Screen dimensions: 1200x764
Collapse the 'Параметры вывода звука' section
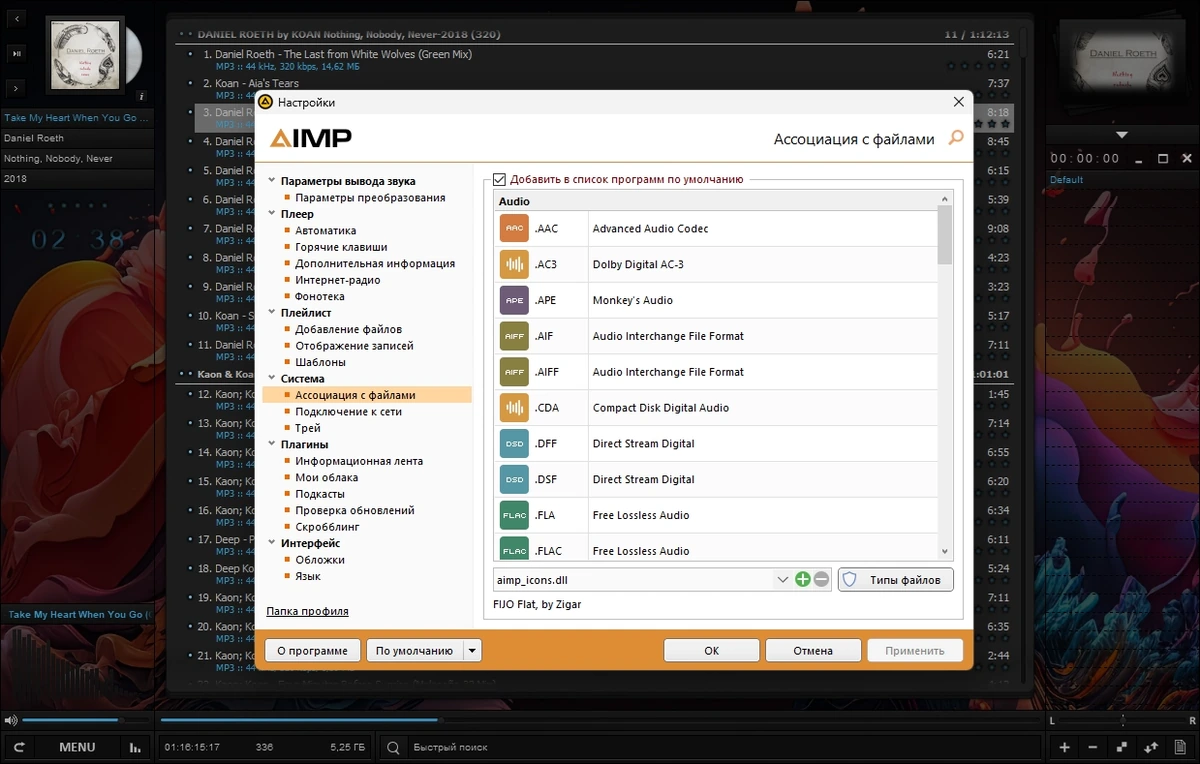272,182
